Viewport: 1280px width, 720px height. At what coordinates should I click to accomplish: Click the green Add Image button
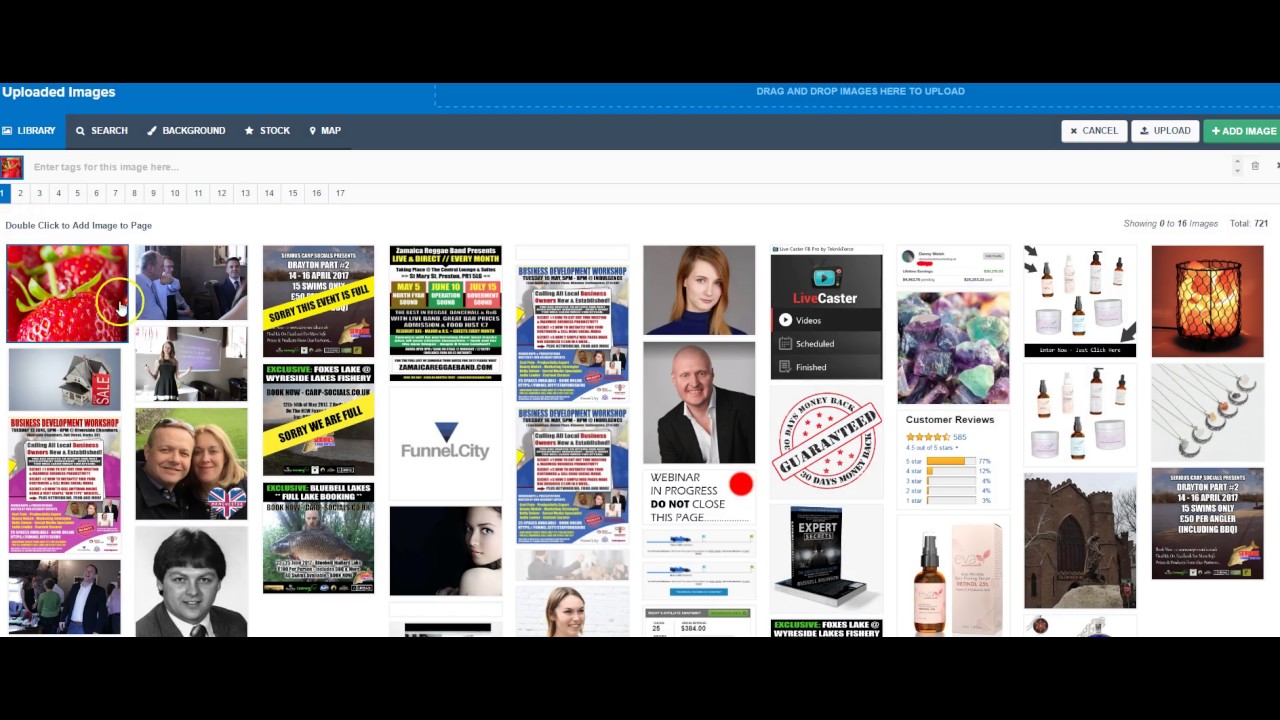coord(1243,131)
